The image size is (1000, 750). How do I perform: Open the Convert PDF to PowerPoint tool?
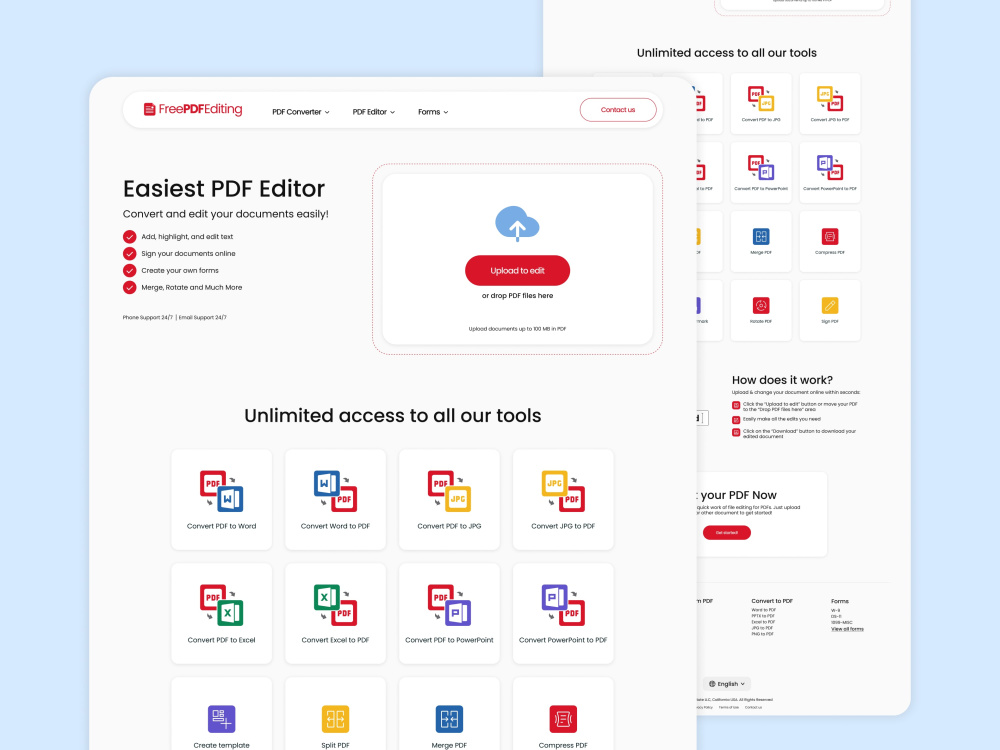coord(449,614)
